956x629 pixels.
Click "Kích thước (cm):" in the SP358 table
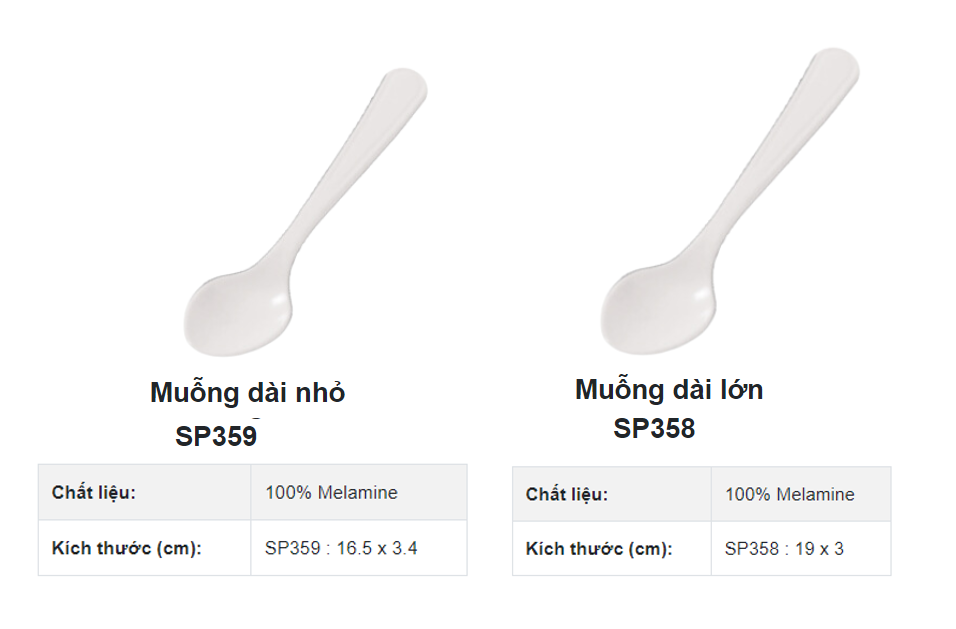point(599,549)
